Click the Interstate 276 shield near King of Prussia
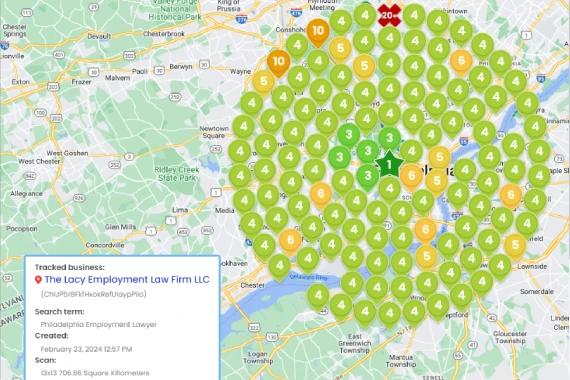570x380 pixels. point(241,19)
